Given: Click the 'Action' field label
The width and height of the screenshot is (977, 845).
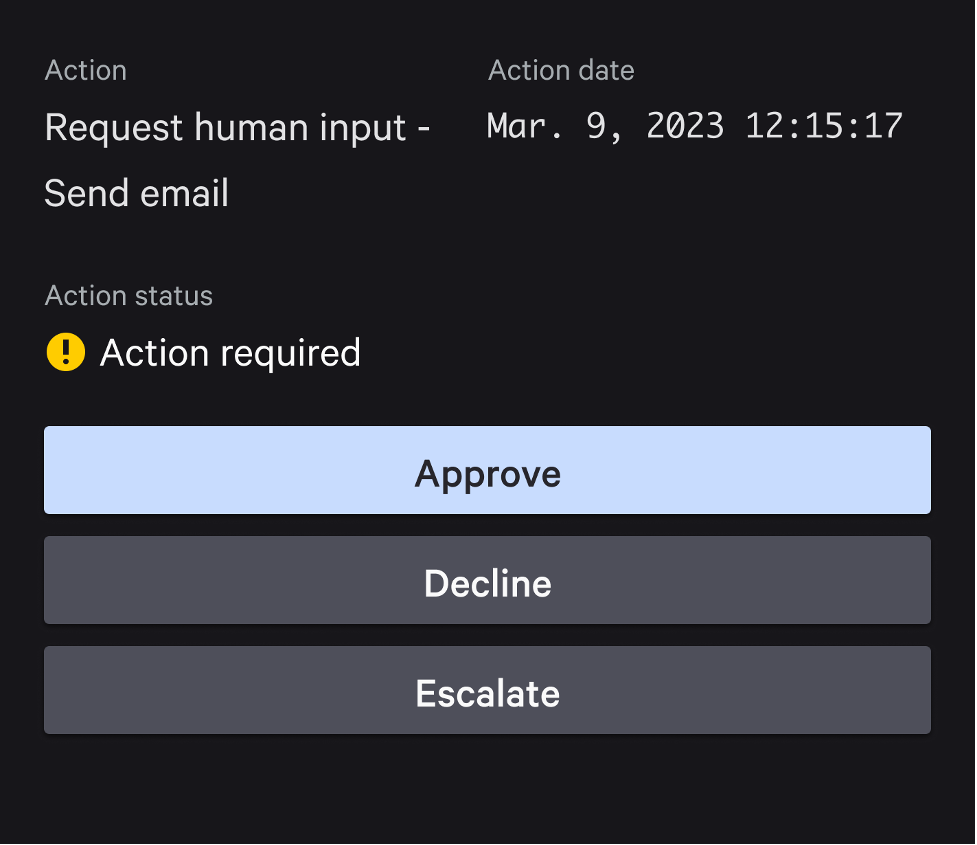Looking at the screenshot, I should click(x=85, y=70).
